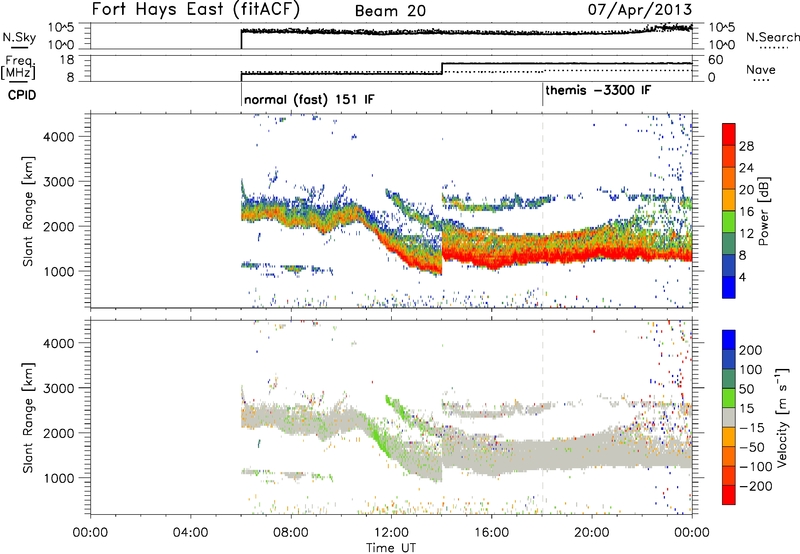
Task: Click the '08:00' time axis label
Action: [291, 533]
